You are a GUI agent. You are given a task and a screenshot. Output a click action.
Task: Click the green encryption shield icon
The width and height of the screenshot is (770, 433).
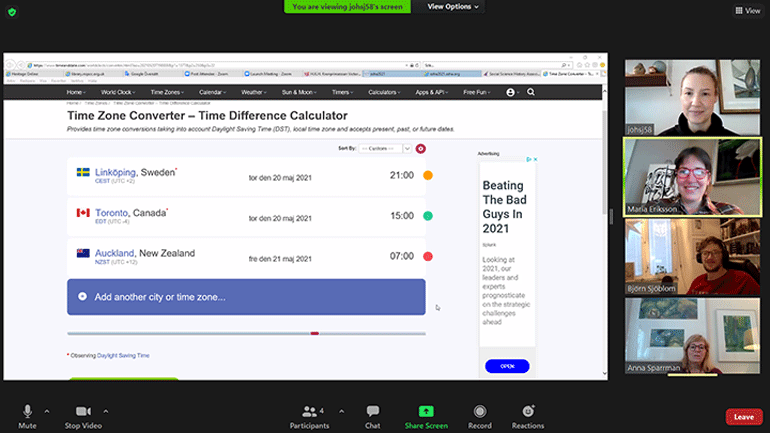(x=12, y=12)
